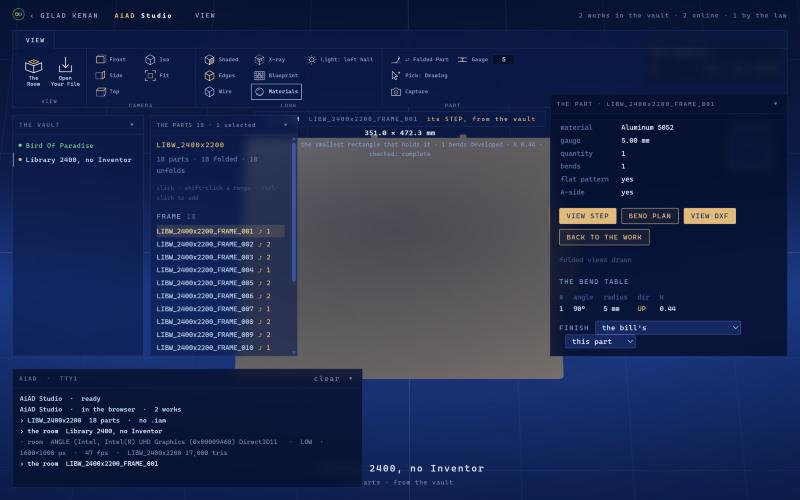Select part LIBW_2400x2200_FRAME_004
This screenshot has width=800, height=500.
tap(220, 270)
